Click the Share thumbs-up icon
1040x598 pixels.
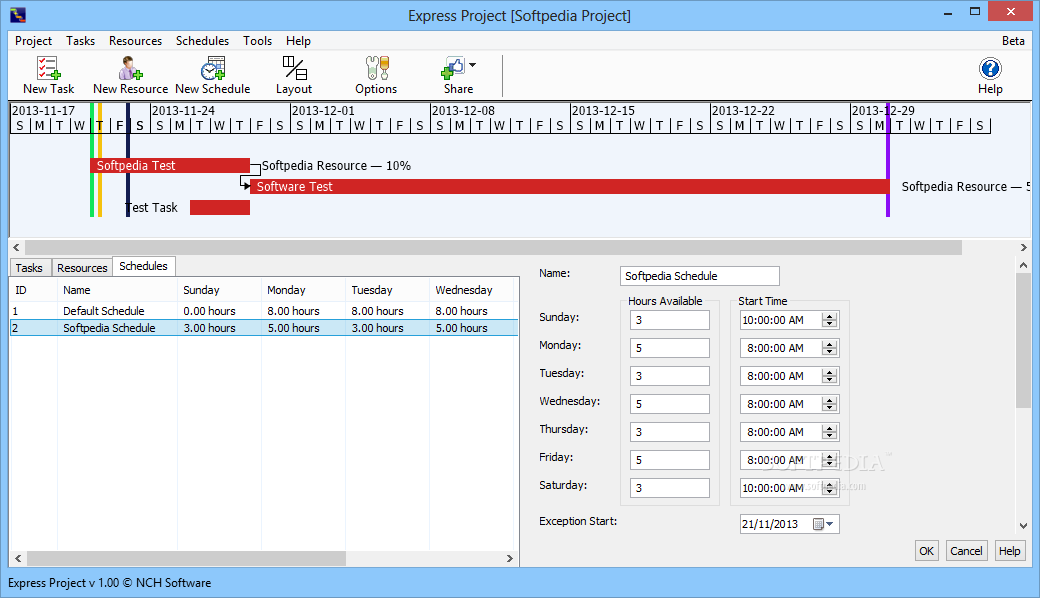(453, 68)
